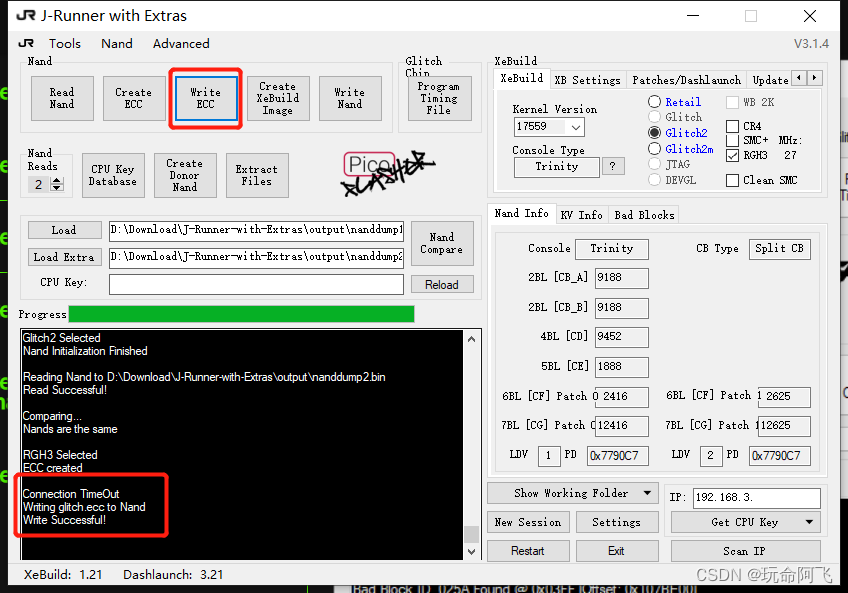Open the Tools menu
Screen dimensions: 848x593
(x=64, y=43)
